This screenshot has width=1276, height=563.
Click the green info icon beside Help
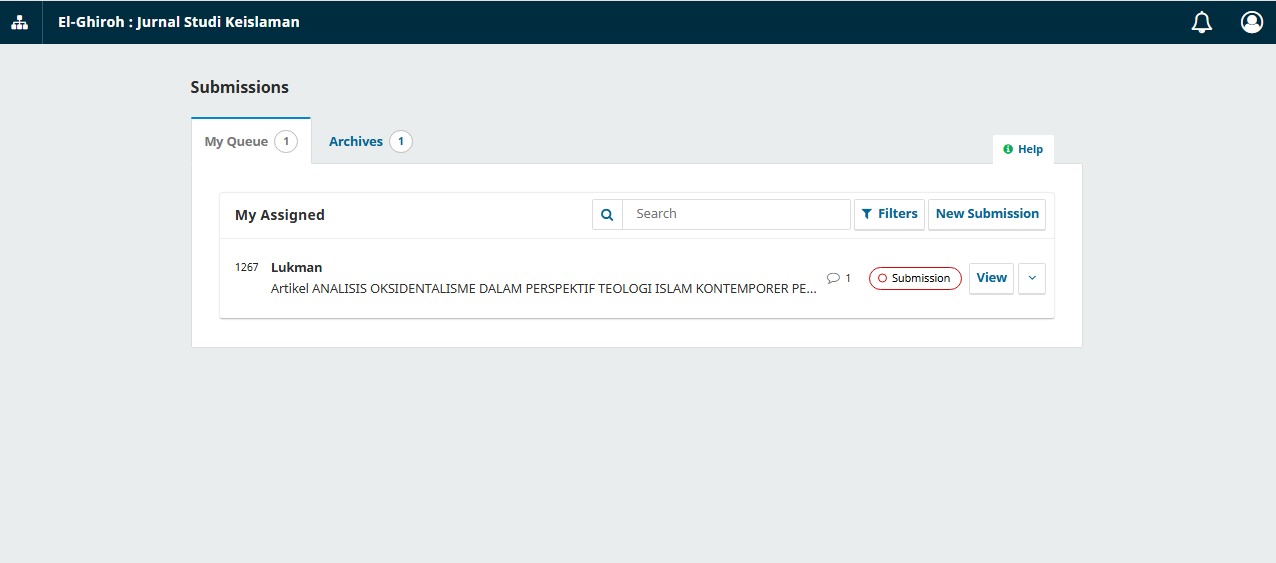(x=1008, y=149)
